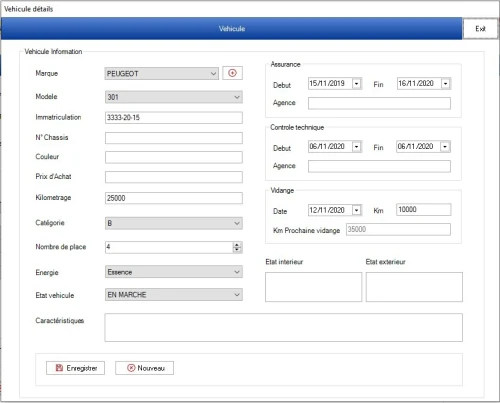Screen dimensions: 500x403
Task: Open Controle technique Fin calendar arrow
Action: [x=445, y=146]
